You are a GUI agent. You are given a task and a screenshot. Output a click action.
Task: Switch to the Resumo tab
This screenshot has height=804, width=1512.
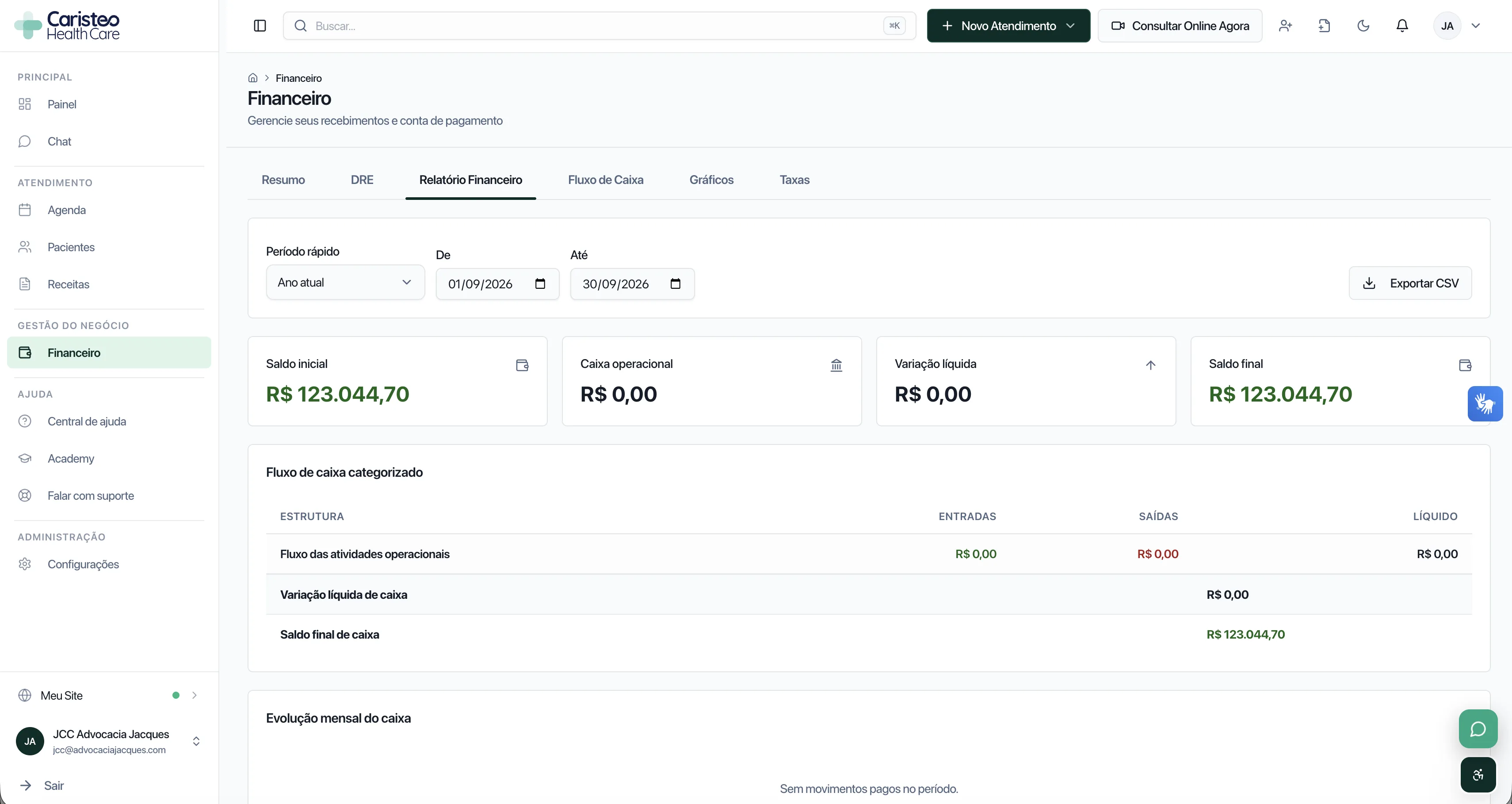coord(283,180)
